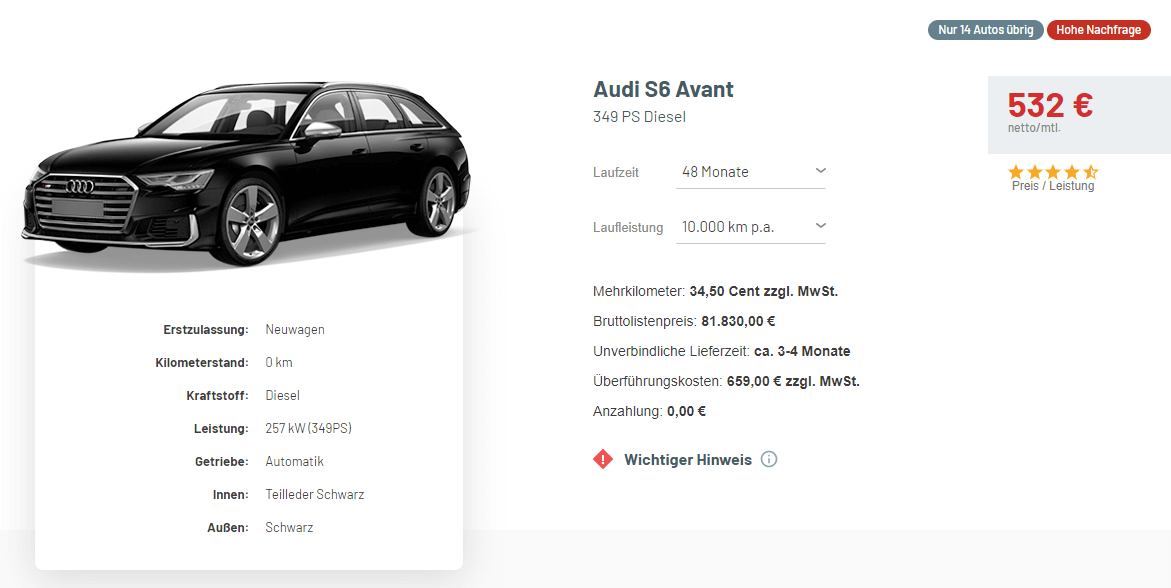Click the 349 PS Diesel subtitle
This screenshot has width=1171, height=588.
[x=639, y=117]
